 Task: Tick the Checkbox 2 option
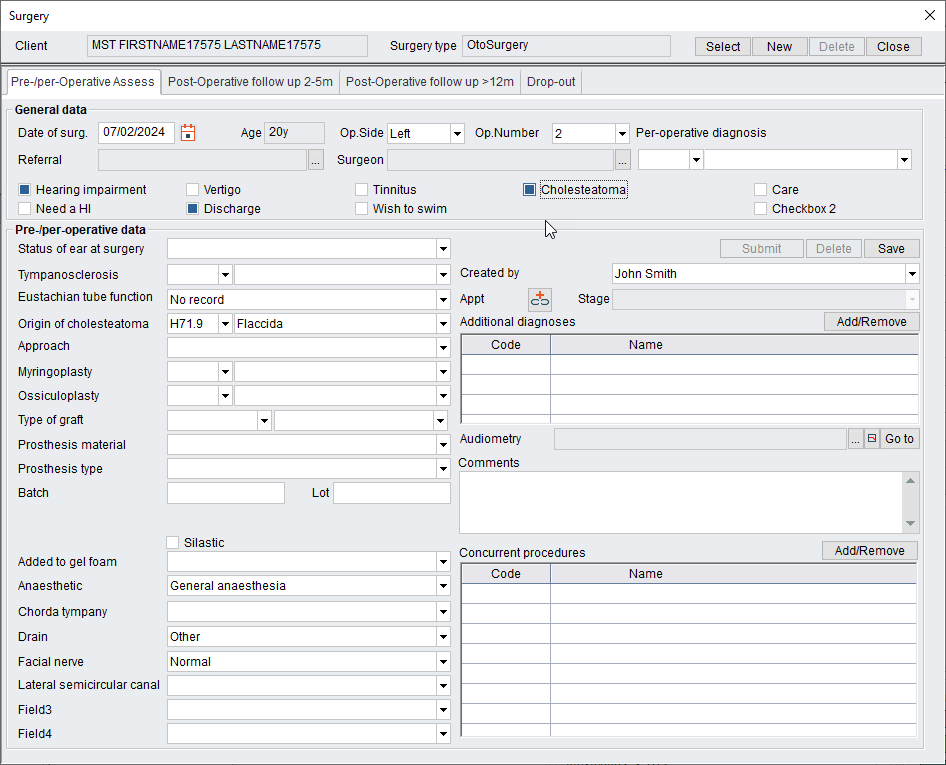760,209
